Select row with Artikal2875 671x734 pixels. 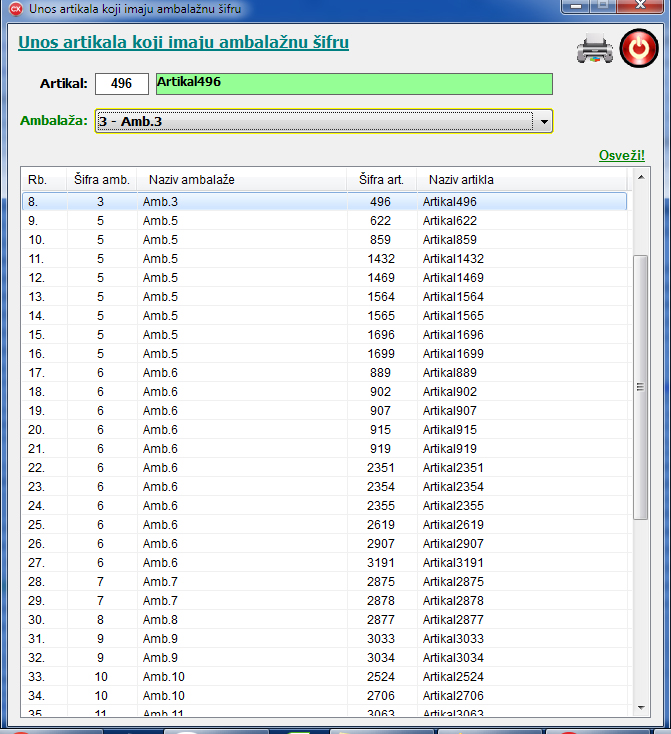pyautogui.click(x=324, y=582)
